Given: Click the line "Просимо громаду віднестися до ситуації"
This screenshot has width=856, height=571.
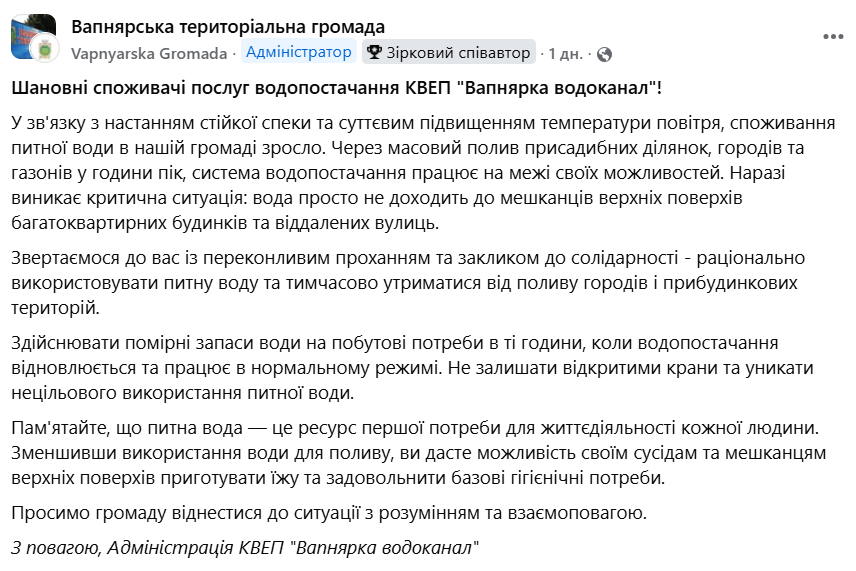Looking at the screenshot, I should click(329, 513).
